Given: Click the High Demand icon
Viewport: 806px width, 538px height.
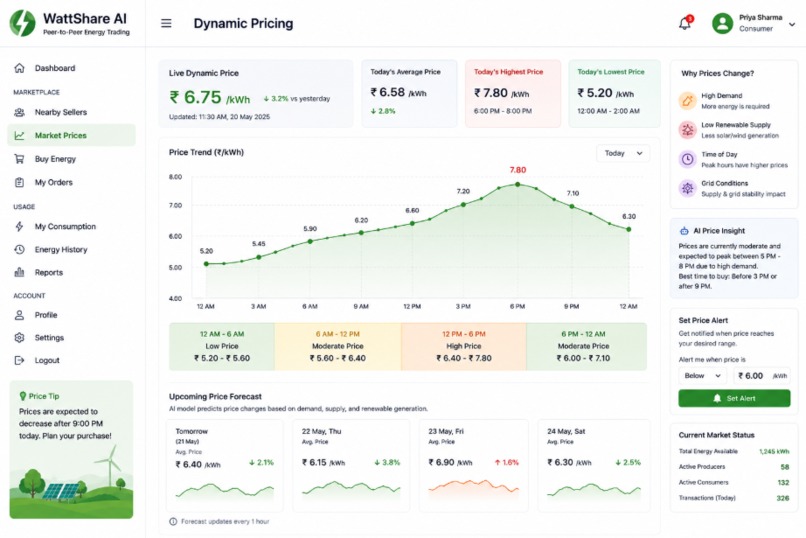Looking at the screenshot, I should click(687, 101).
